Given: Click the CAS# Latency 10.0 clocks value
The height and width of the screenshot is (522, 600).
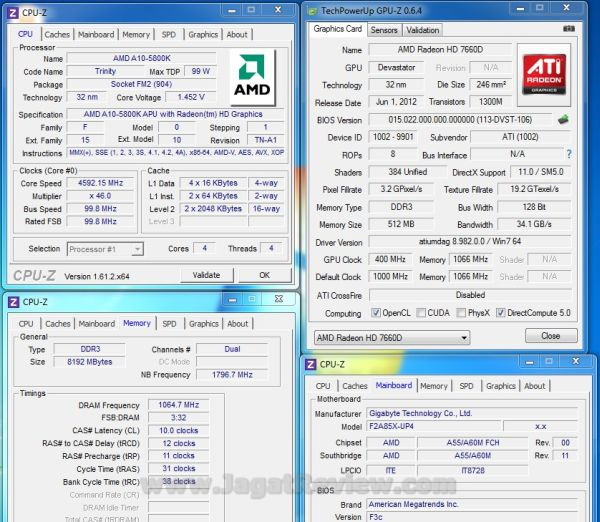Looking at the screenshot, I should tap(179, 430).
